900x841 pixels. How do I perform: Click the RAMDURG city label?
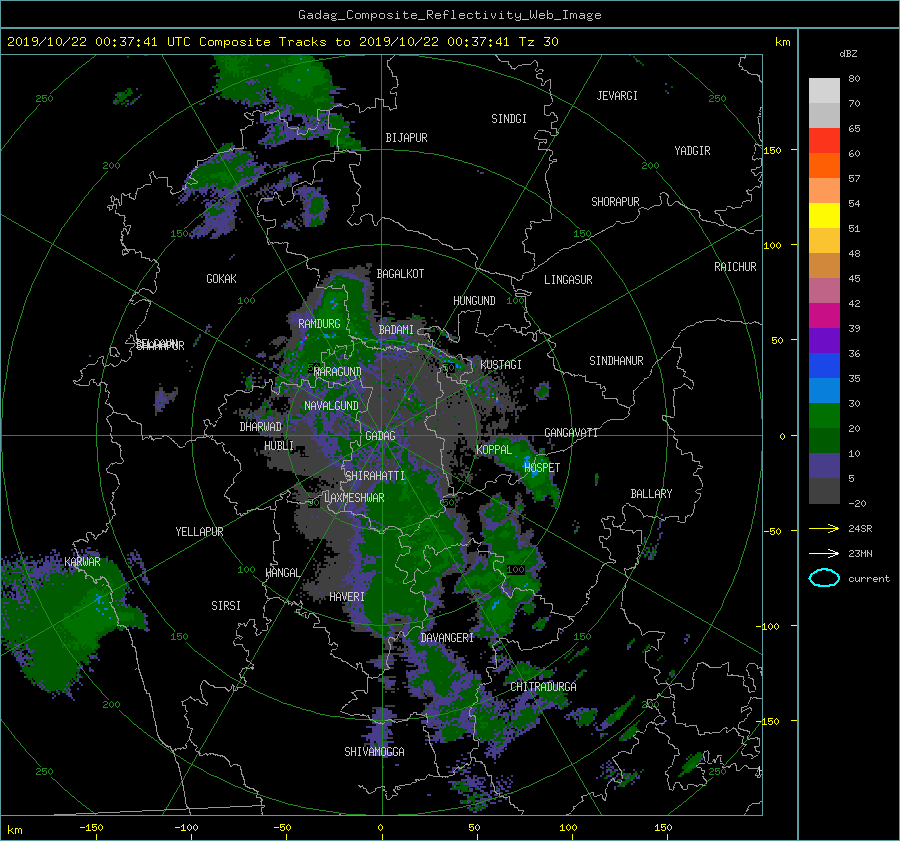[319, 324]
